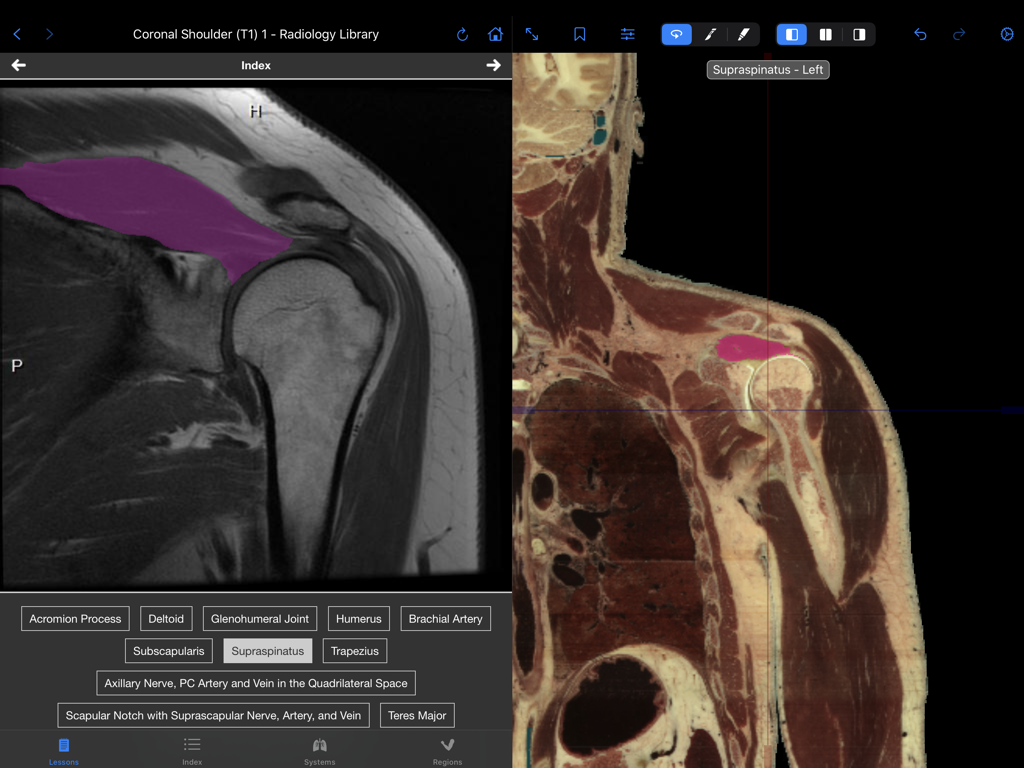Viewport: 1024px width, 768px height.
Task: Undo the last annotation
Action: pyautogui.click(x=919, y=34)
